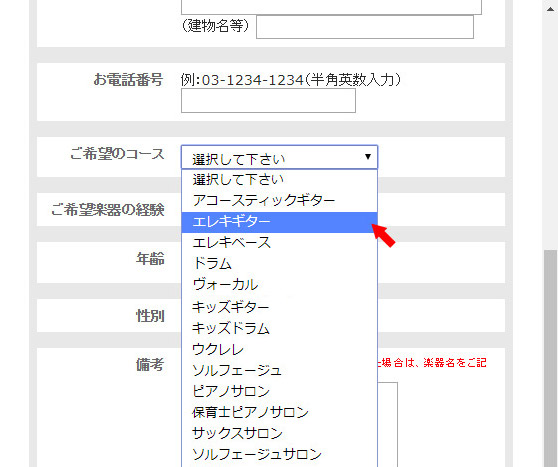The height and width of the screenshot is (467, 558).
Task: Click the vertical scrollbar thumb
Action: tap(551, 358)
